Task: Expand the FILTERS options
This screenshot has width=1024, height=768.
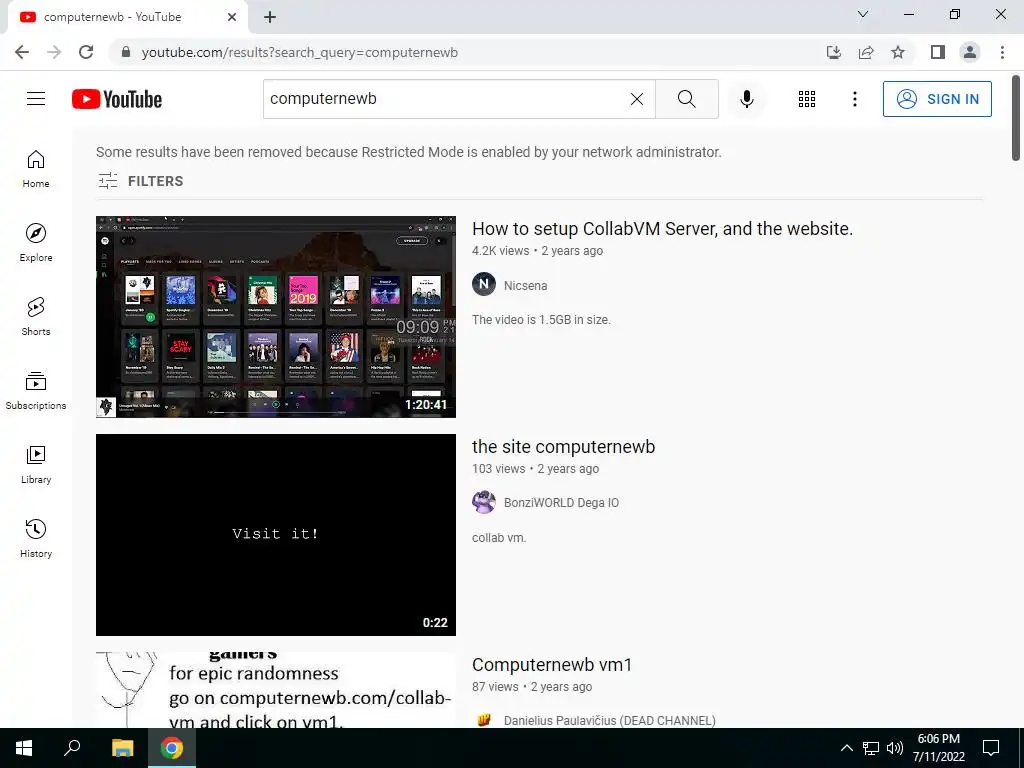Action: pyautogui.click(x=140, y=181)
